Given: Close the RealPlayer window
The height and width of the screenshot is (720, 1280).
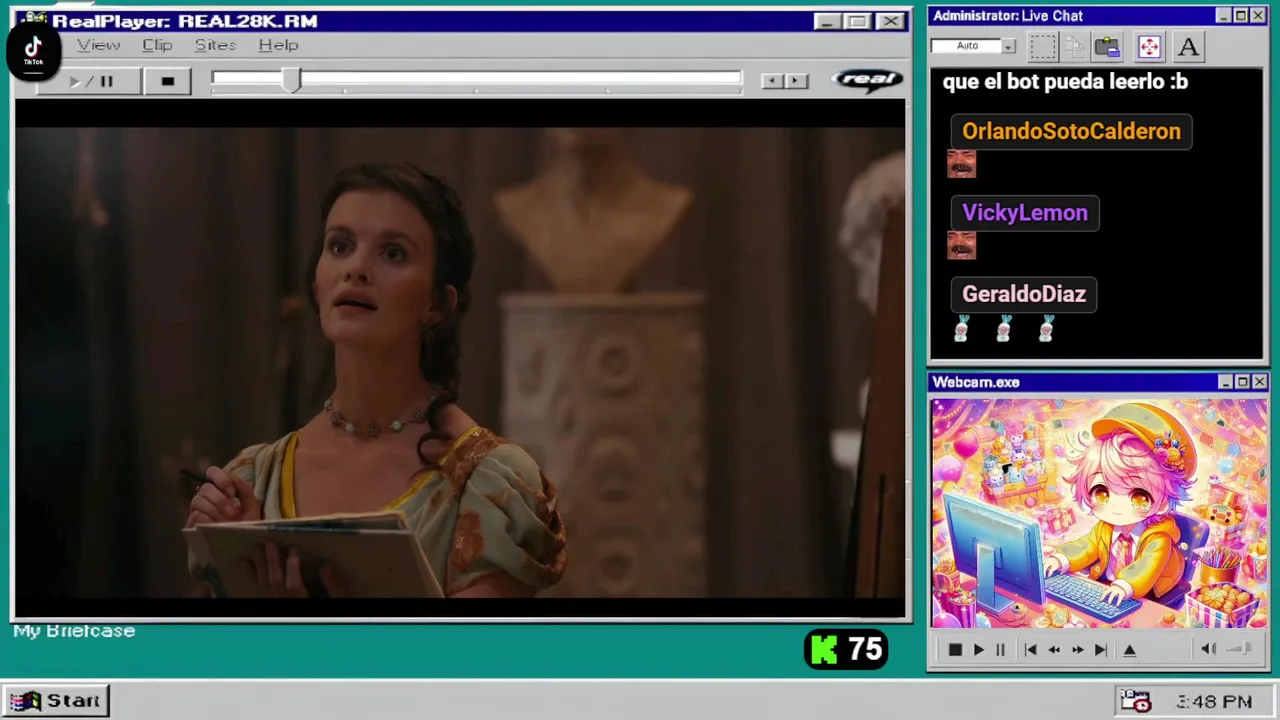Looking at the screenshot, I should pyautogui.click(x=891, y=21).
